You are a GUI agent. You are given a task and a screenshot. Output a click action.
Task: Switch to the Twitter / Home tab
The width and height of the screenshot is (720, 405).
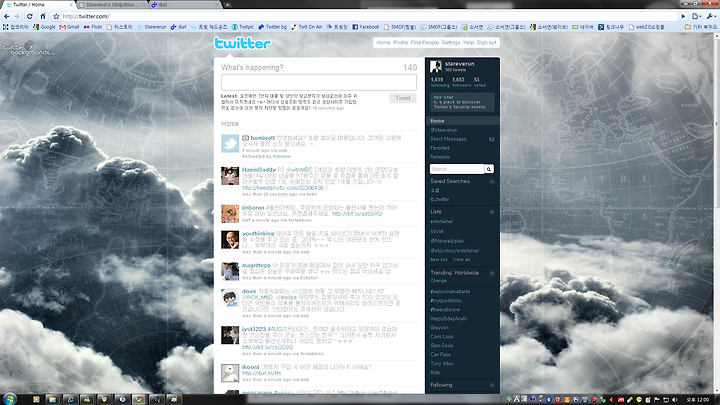tap(38, 5)
